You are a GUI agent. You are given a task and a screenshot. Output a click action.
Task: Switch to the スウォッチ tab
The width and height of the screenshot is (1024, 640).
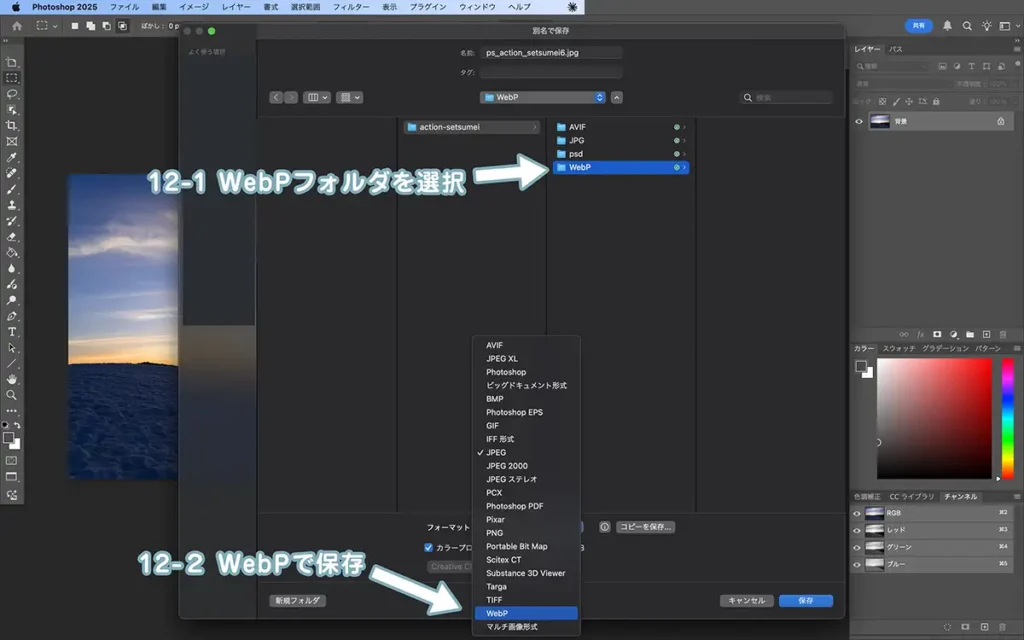pyautogui.click(x=898, y=348)
